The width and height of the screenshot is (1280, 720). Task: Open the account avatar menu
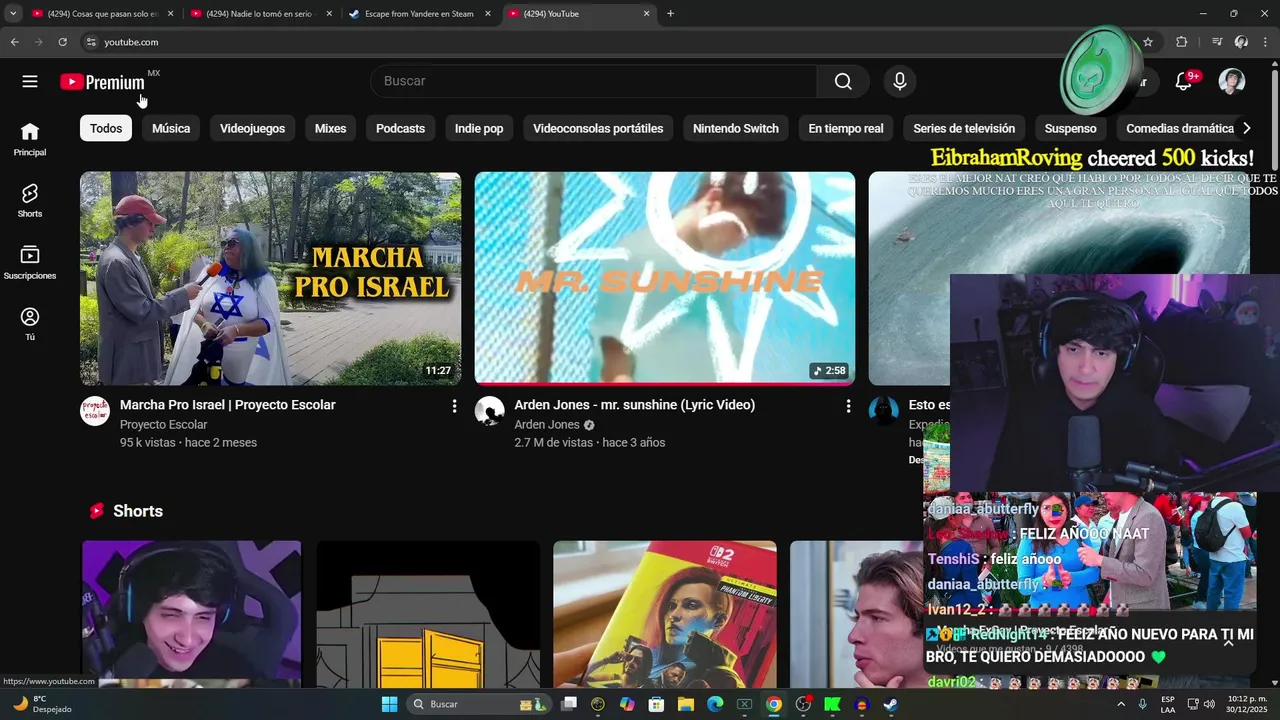tap(1232, 82)
